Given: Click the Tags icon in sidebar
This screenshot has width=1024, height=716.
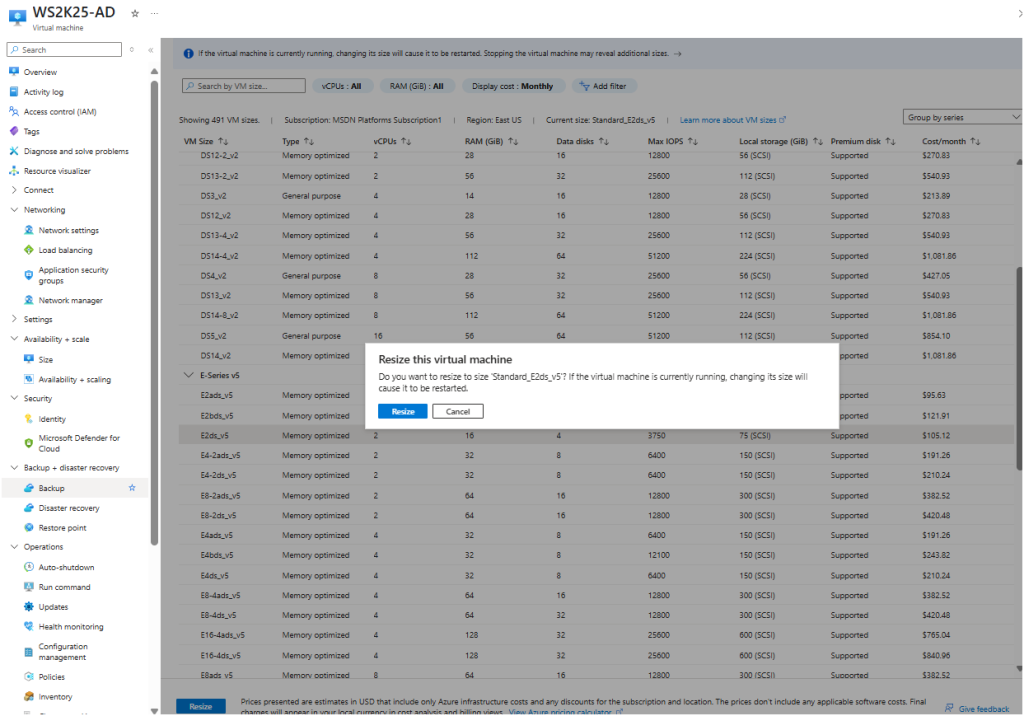Looking at the screenshot, I should [14, 131].
